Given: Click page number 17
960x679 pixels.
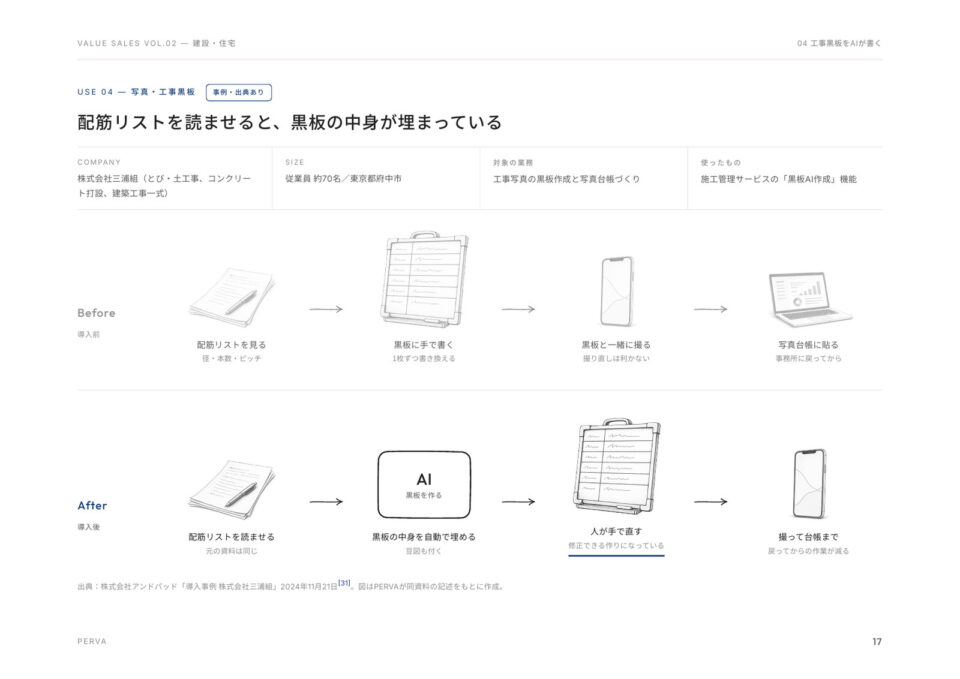Looking at the screenshot, I should click(x=877, y=641).
